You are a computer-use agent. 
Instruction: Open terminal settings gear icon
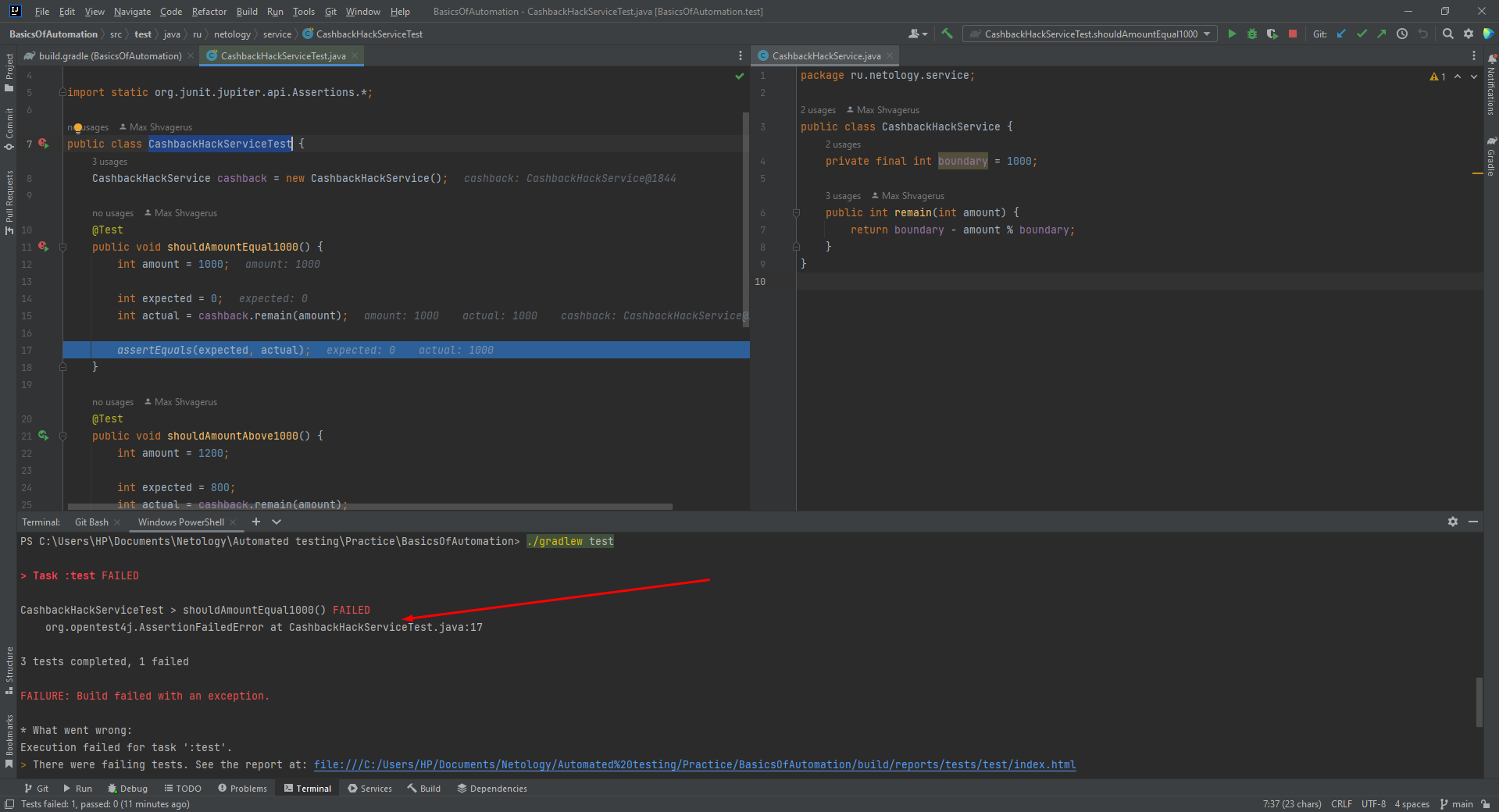click(1453, 522)
